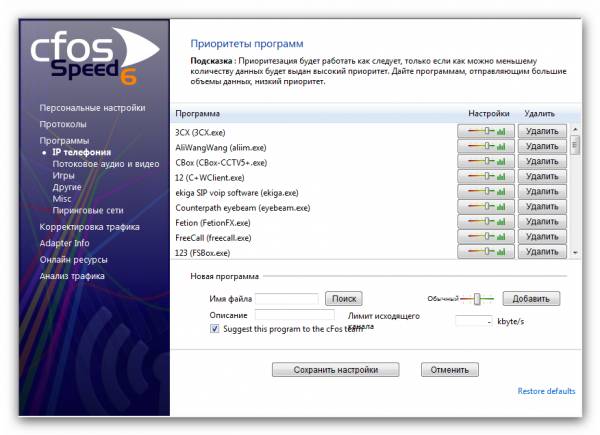Click Удалить for AliWangWang (aliim.exe)
The height and width of the screenshot is (435, 600).
tap(542, 146)
